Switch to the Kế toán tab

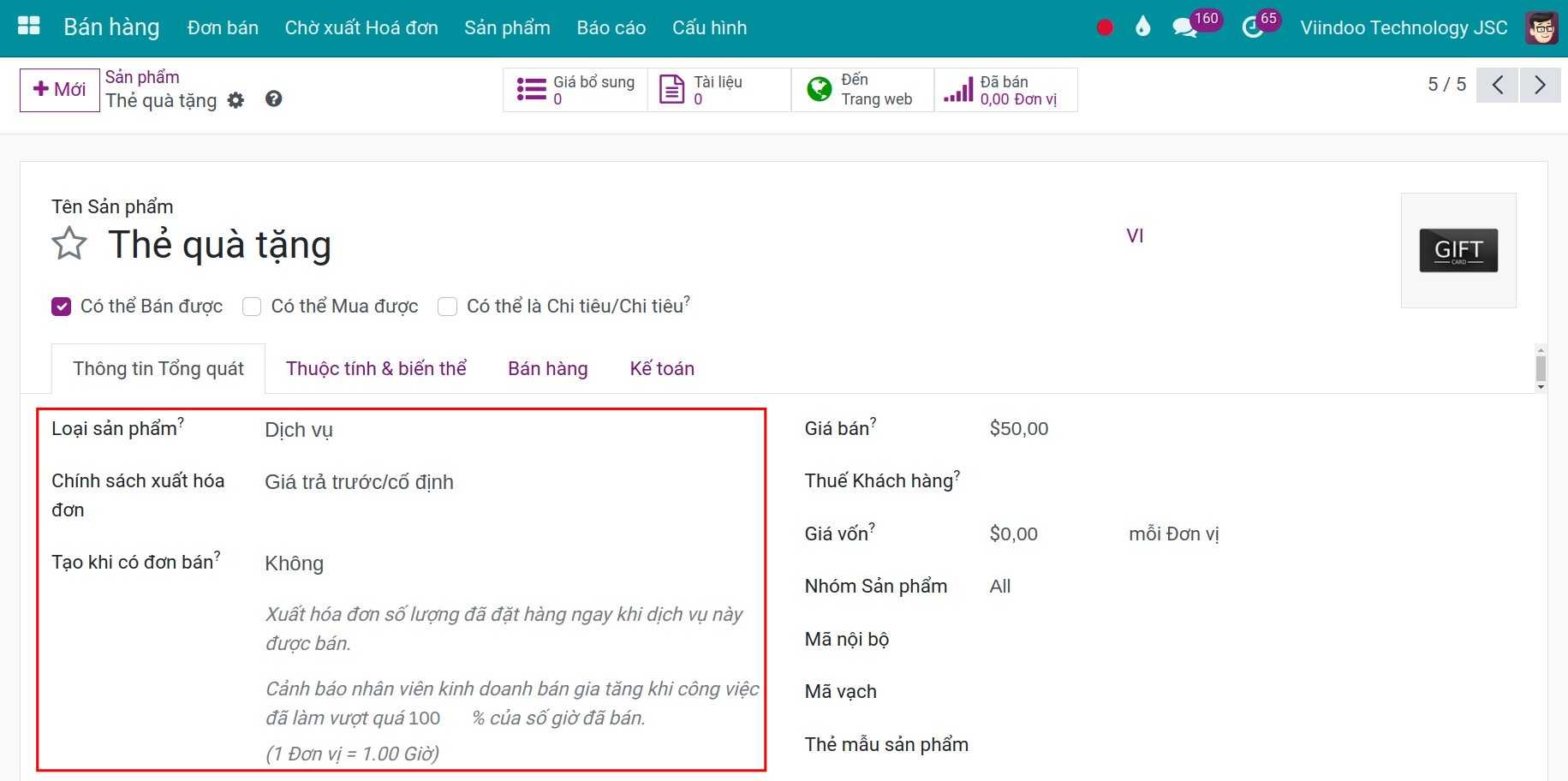tap(661, 368)
